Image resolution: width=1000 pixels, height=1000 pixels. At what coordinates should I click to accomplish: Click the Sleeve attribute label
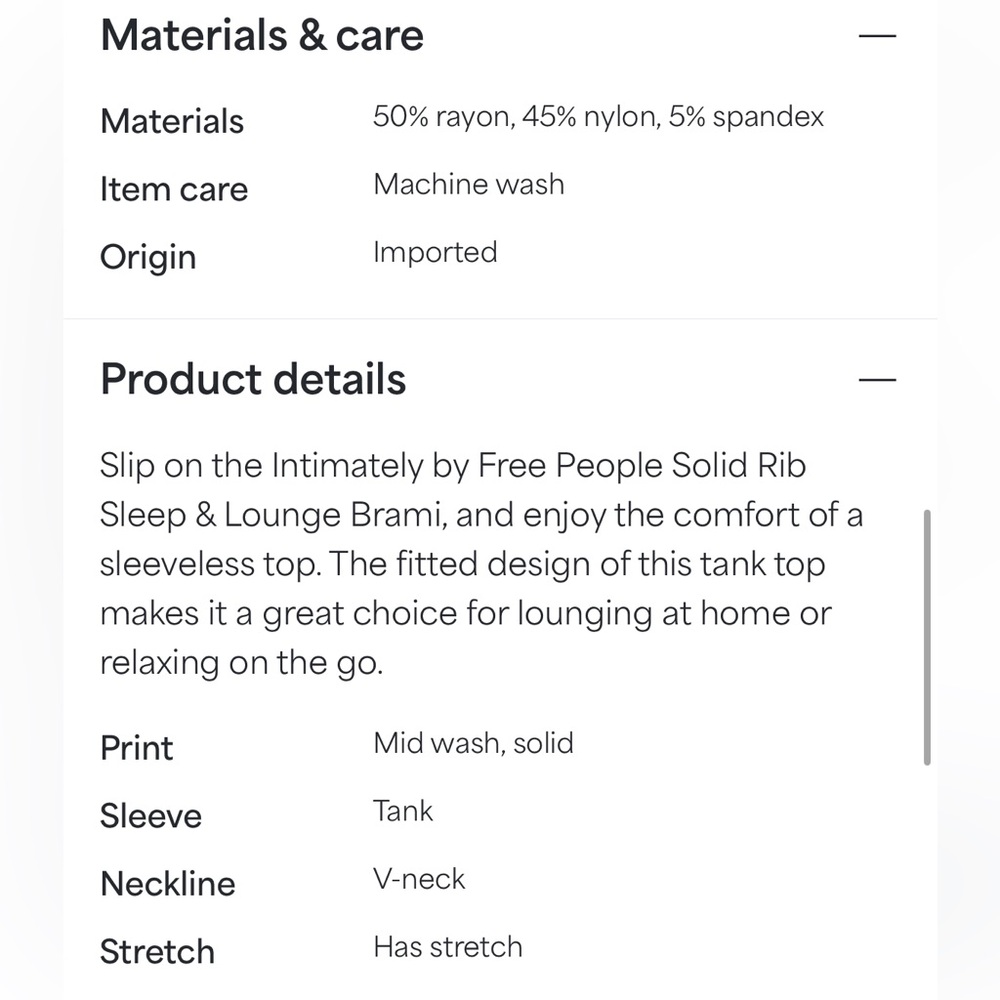coord(151,816)
